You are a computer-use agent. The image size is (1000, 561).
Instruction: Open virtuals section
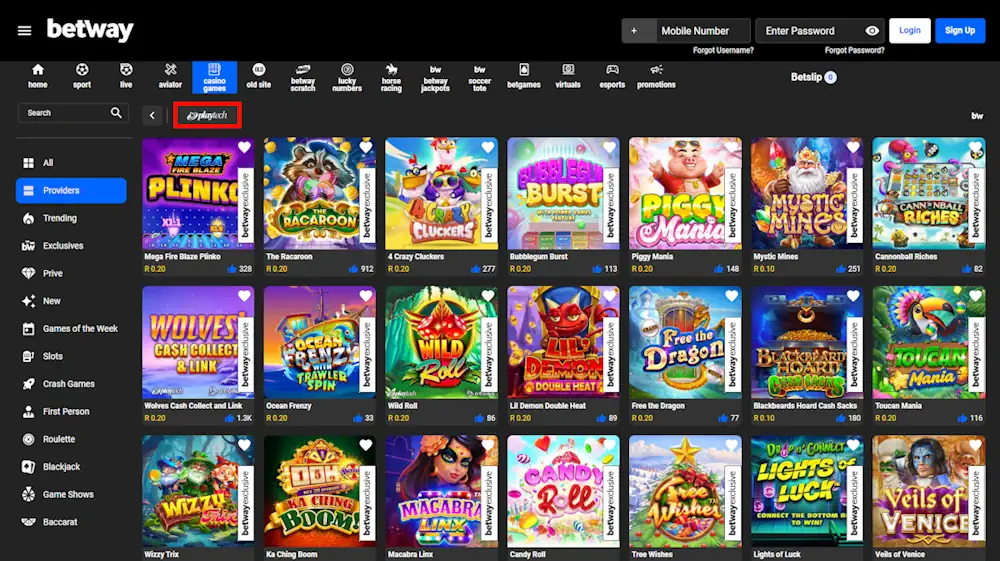pos(568,76)
